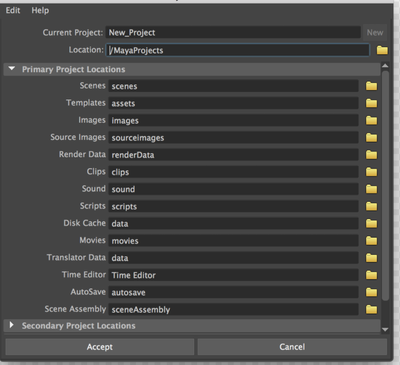
Task: Click the Render Data field
Action: point(233,155)
